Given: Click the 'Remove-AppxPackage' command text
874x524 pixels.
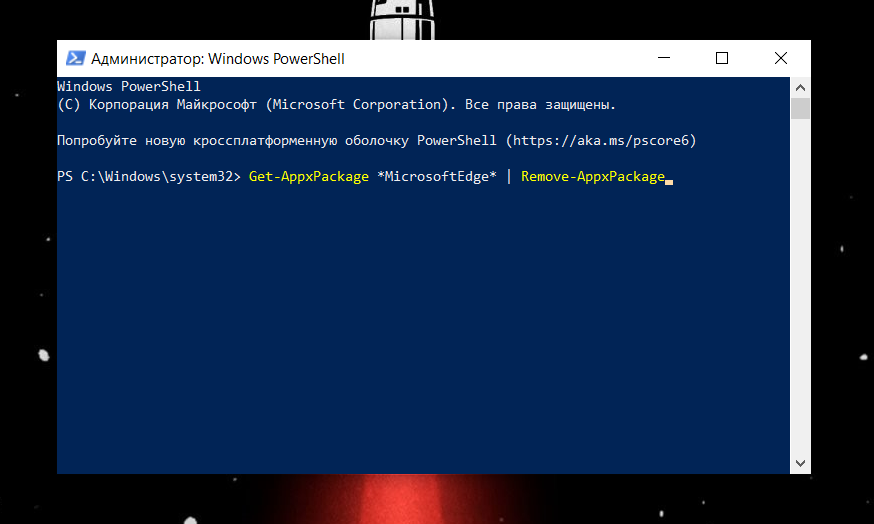Looking at the screenshot, I should (593, 177).
